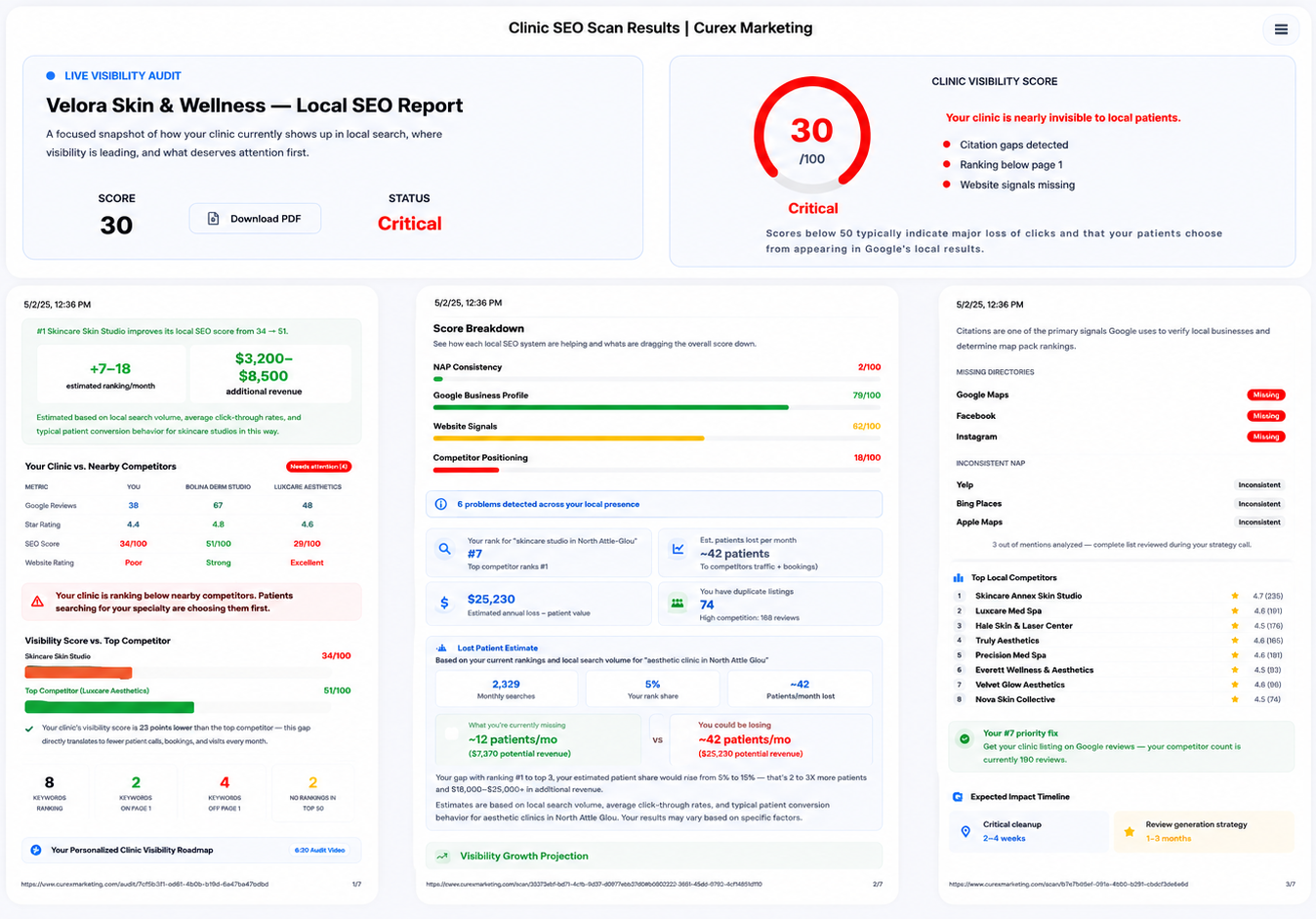Click the magnifier icon on rank card
Image resolution: width=1316 pixels, height=919 pixels.
[444, 550]
